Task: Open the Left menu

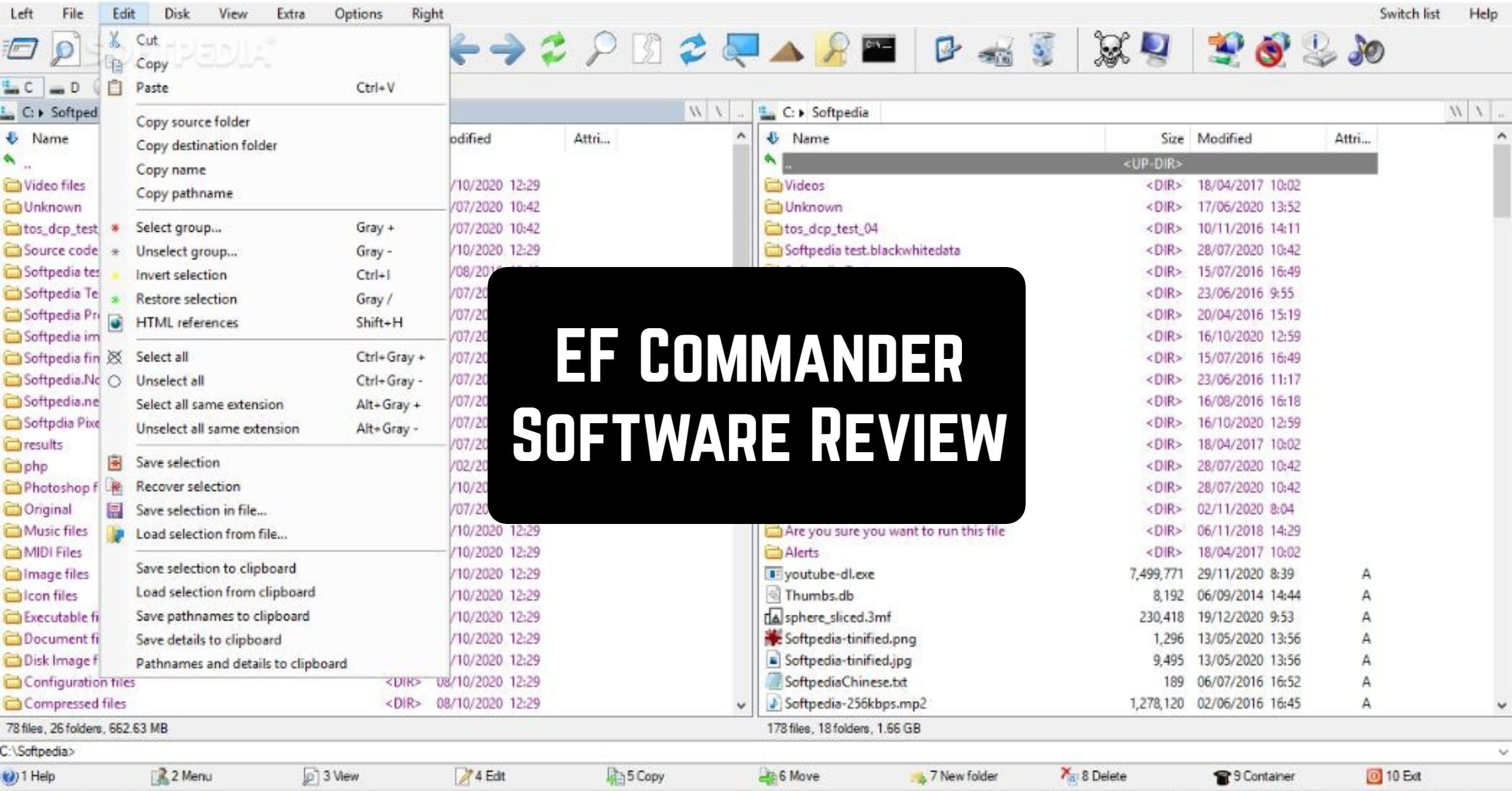Action: (x=22, y=14)
